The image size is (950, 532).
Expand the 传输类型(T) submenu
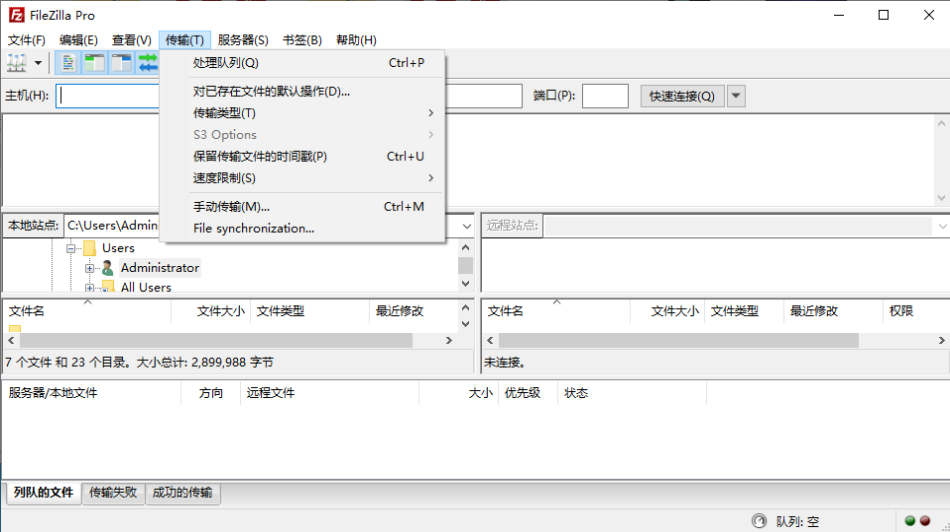pos(303,113)
